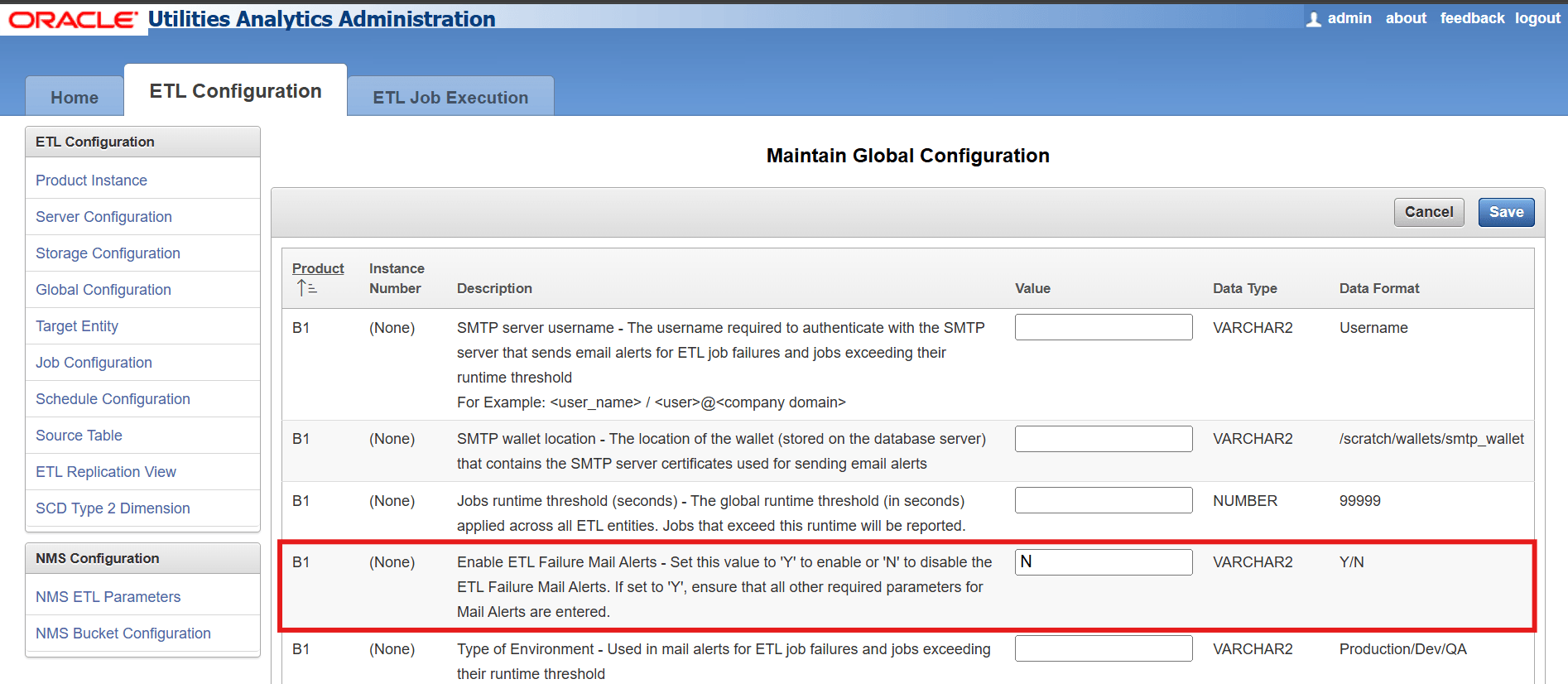This screenshot has height=684, width=1568.
Task: Select SCD Type 2 Dimension
Action: (x=113, y=508)
